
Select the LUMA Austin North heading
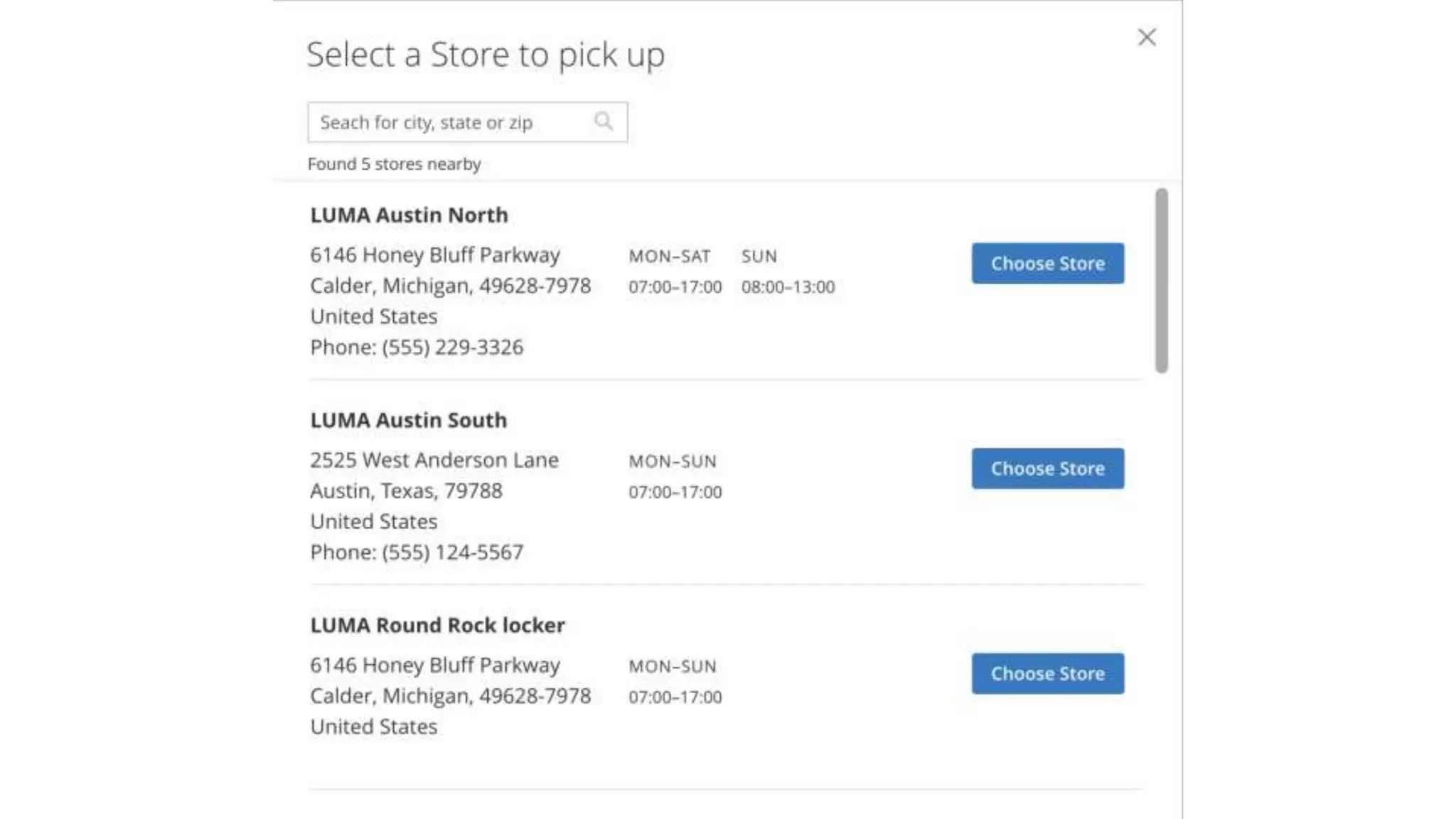click(409, 215)
